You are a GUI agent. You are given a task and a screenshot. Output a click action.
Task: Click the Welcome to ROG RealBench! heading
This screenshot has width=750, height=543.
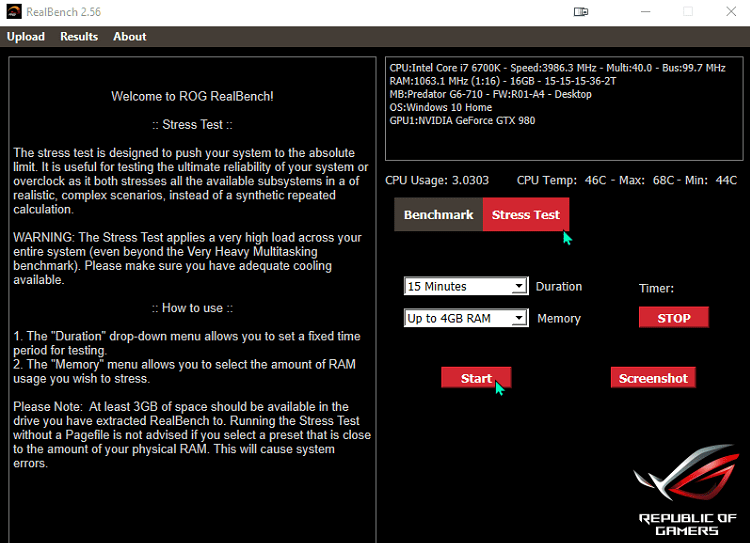[x=192, y=97]
